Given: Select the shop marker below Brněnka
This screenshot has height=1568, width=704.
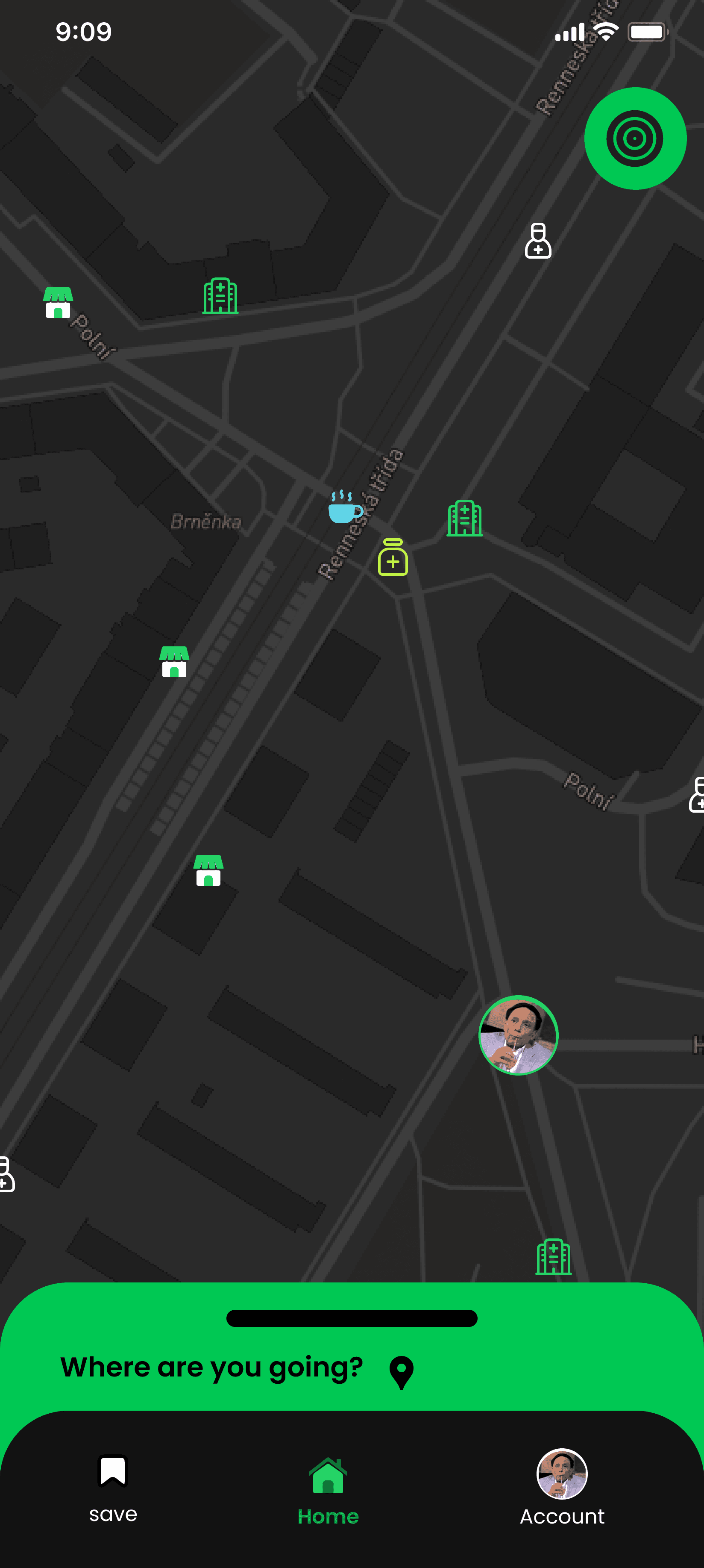Looking at the screenshot, I should pos(175,662).
